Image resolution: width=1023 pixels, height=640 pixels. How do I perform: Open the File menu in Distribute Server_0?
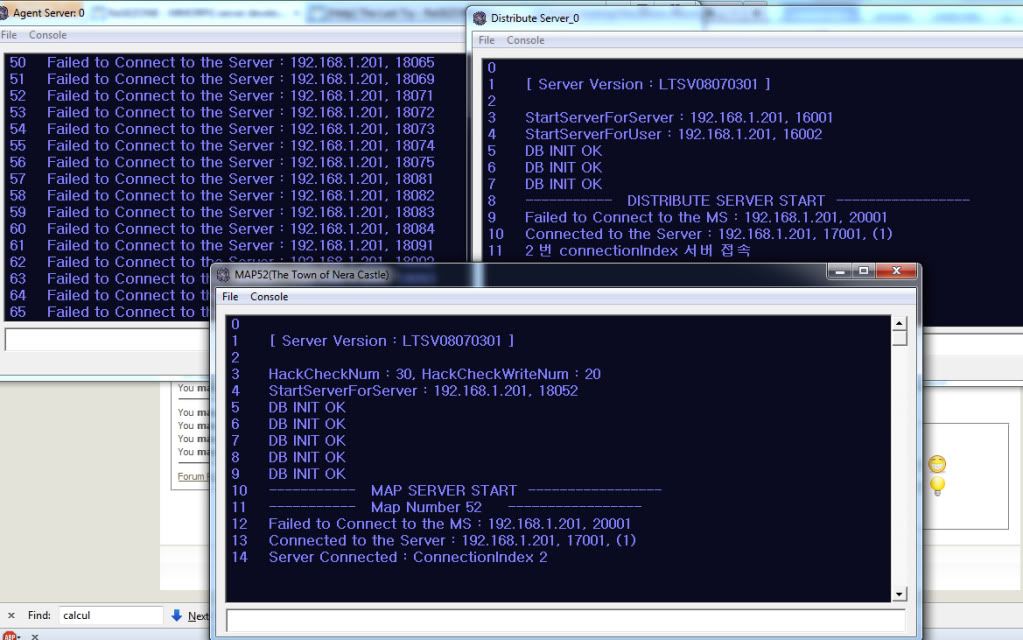tap(487, 40)
